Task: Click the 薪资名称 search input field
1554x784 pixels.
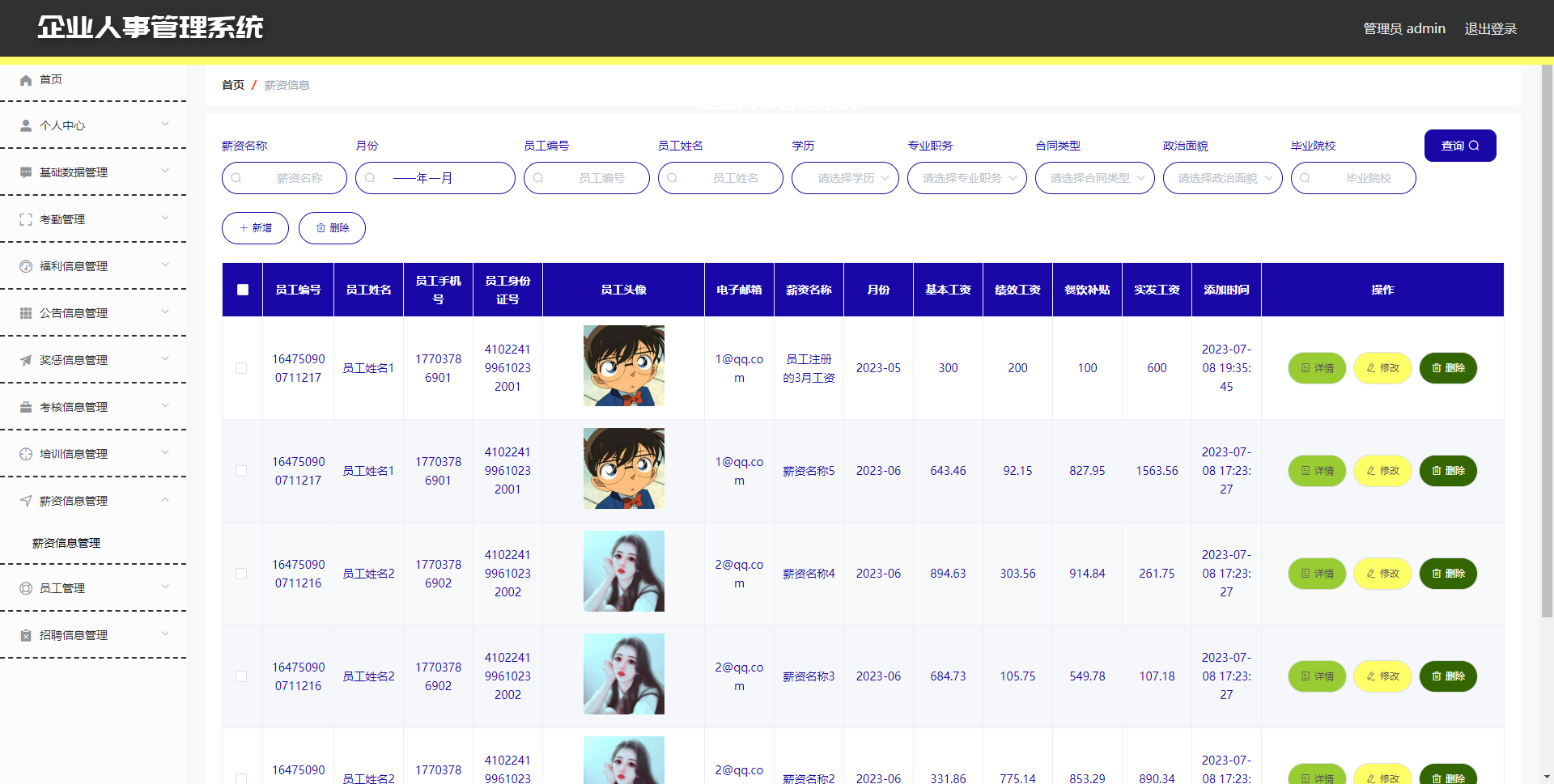Action: pos(284,178)
